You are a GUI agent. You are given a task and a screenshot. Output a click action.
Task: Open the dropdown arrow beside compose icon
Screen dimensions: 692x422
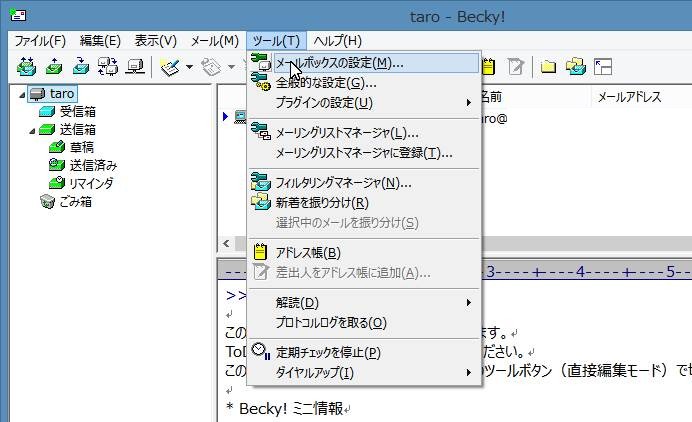[189, 68]
